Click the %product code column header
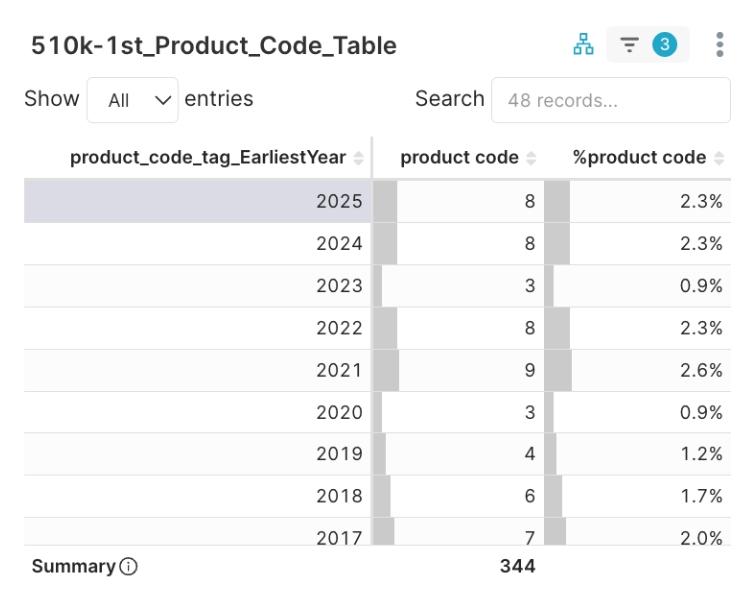 point(638,158)
